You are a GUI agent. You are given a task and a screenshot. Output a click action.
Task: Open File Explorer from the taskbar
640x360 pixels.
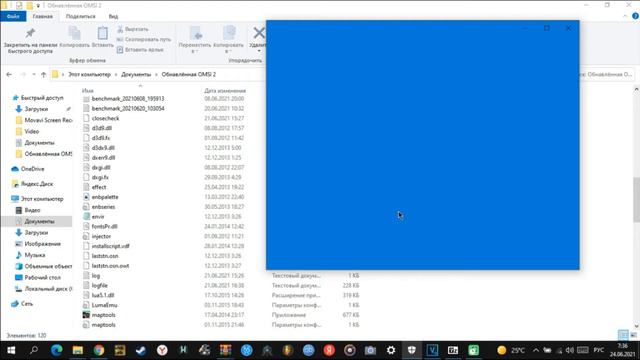click(78, 350)
